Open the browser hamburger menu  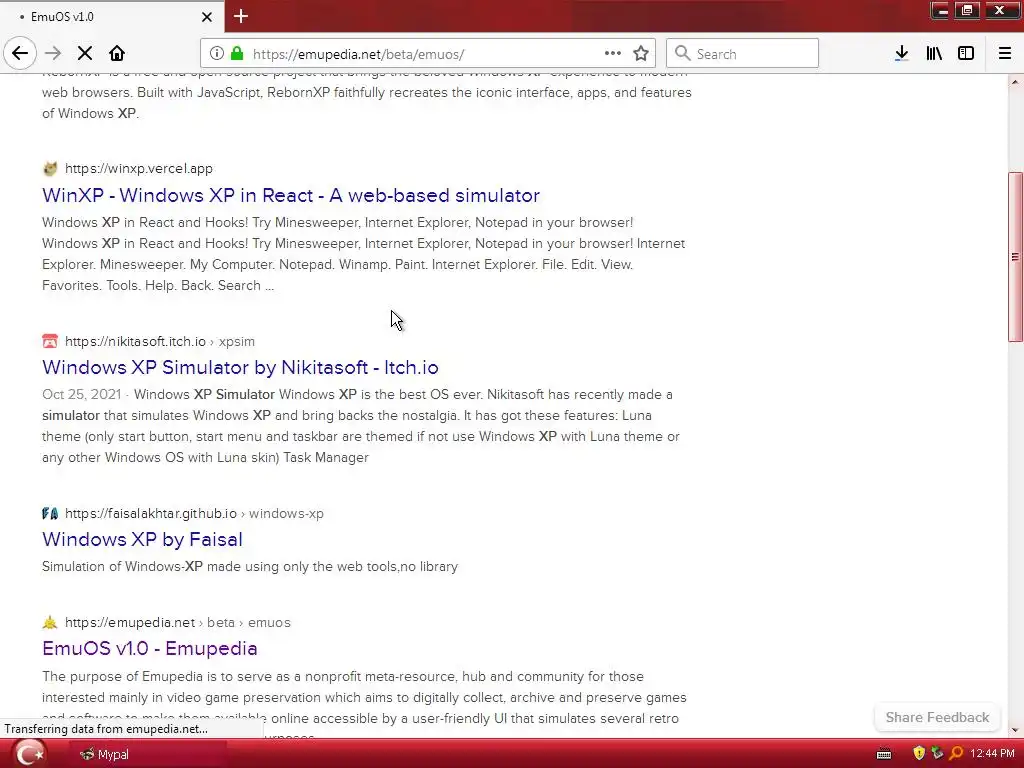pos(1005,54)
